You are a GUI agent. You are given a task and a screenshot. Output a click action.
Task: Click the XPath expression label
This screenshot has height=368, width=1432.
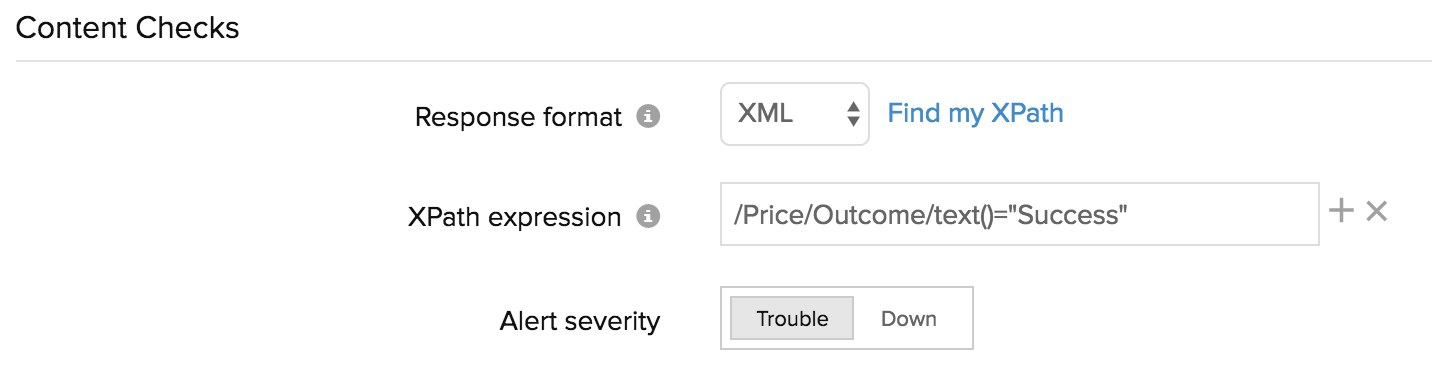coord(515,217)
